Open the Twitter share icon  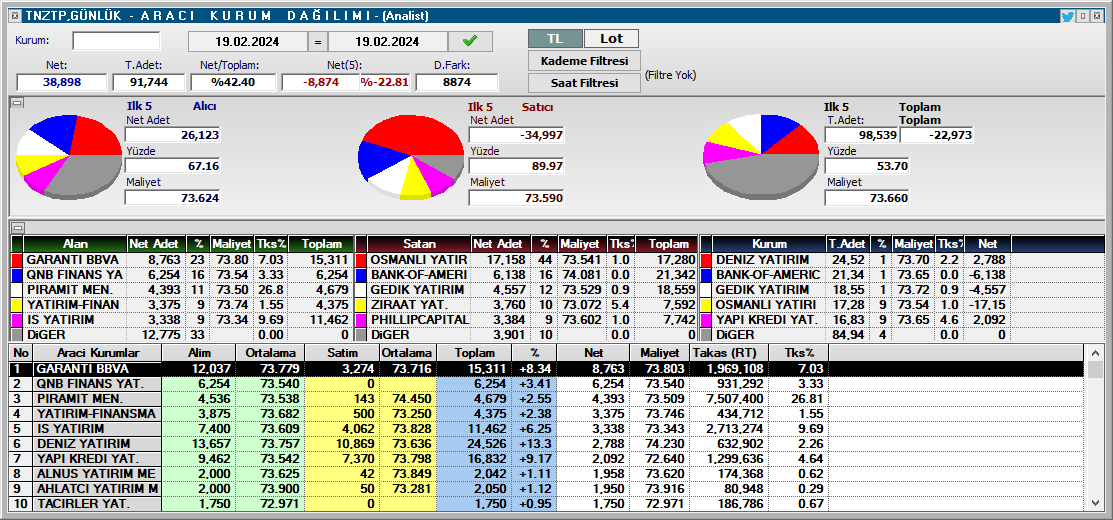[x=1067, y=16]
